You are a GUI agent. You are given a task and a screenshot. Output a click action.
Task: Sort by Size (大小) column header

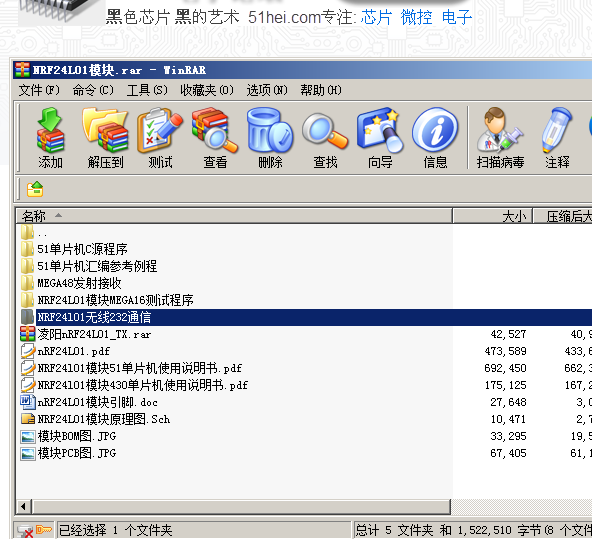(x=493, y=216)
